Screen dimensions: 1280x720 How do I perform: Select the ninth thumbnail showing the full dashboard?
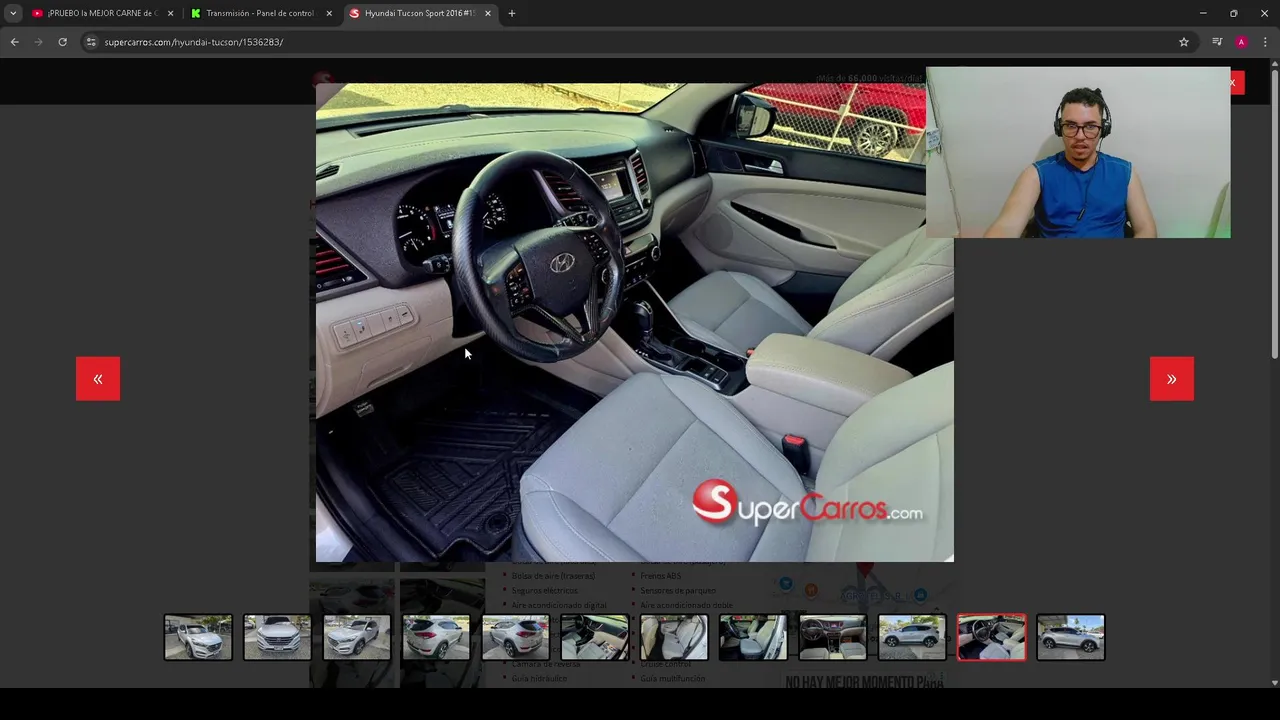pos(833,637)
